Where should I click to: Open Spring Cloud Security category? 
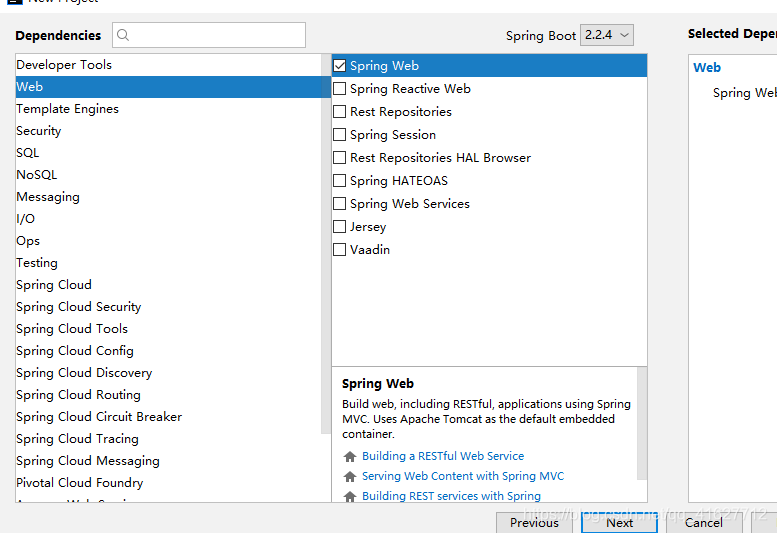point(168,307)
